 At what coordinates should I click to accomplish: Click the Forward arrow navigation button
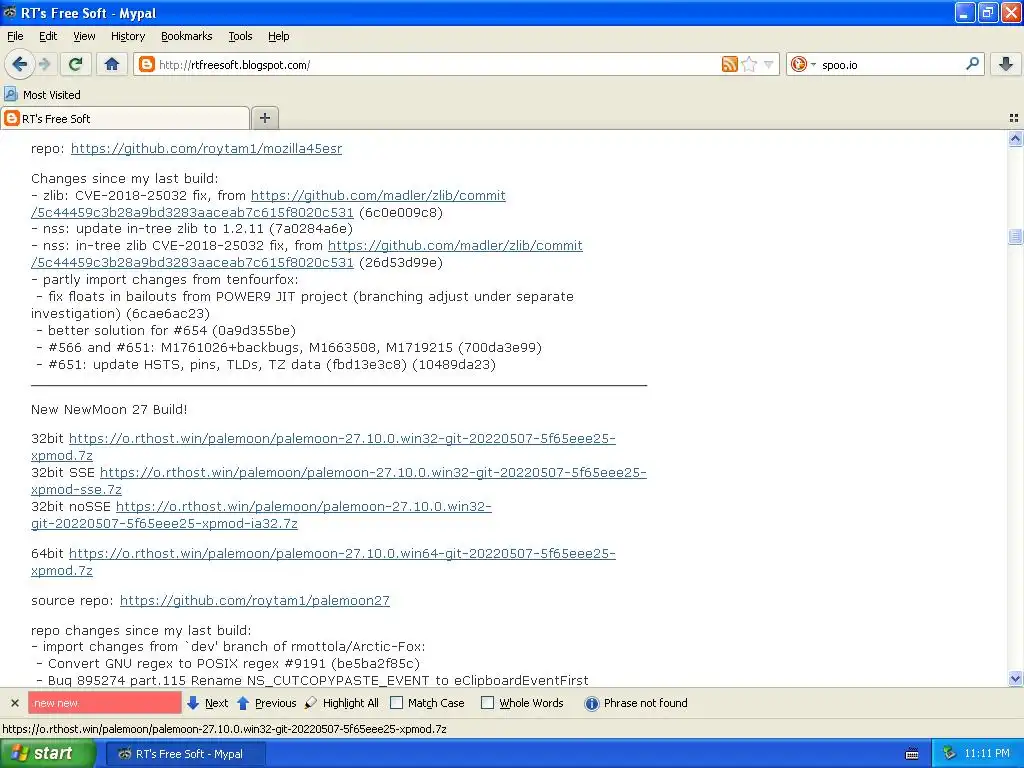pyautogui.click(x=44, y=64)
